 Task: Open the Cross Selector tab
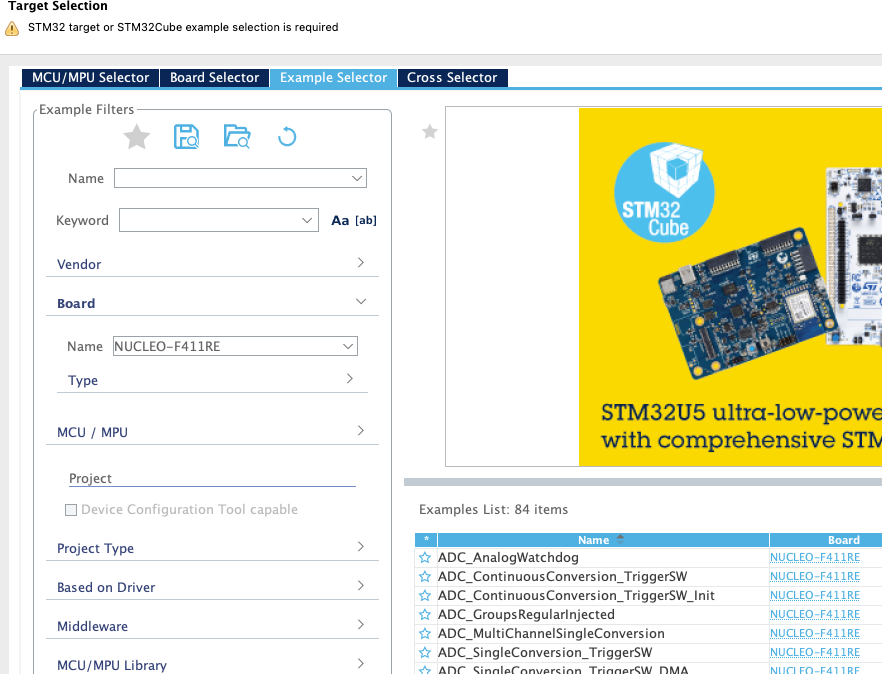[x=452, y=78]
